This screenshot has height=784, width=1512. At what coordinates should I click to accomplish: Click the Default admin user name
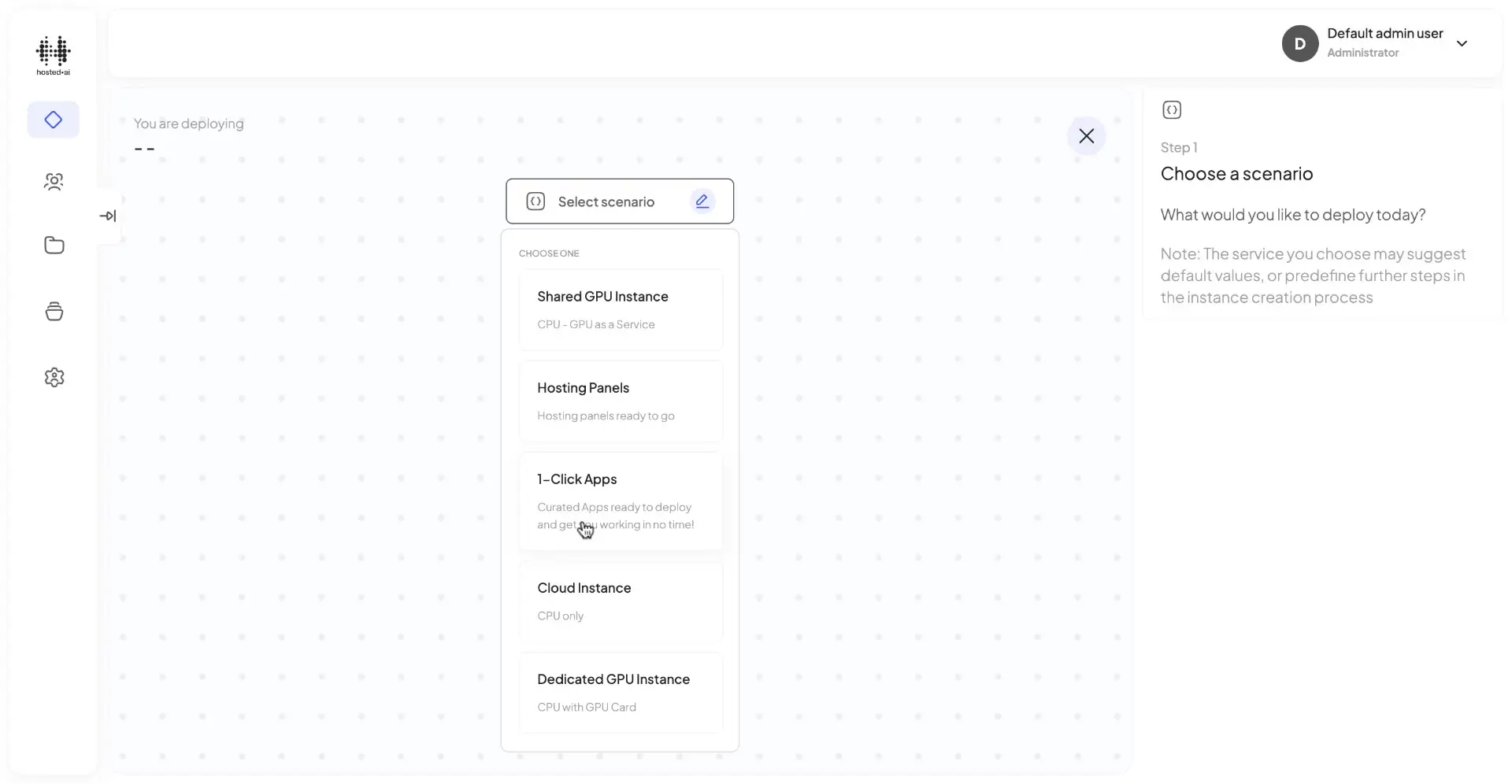pos(1384,33)
